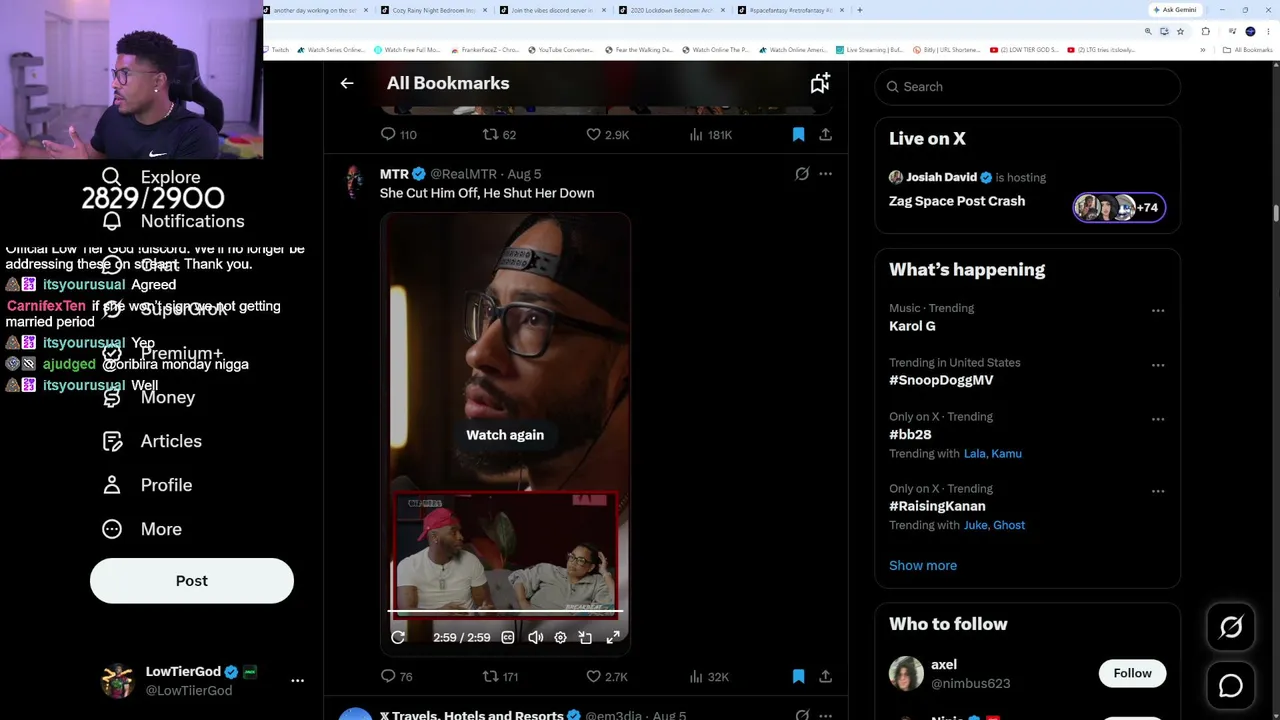1280x720 pixels.
Task: Click the add bookmark folder icon
Action: pos(820,83)
